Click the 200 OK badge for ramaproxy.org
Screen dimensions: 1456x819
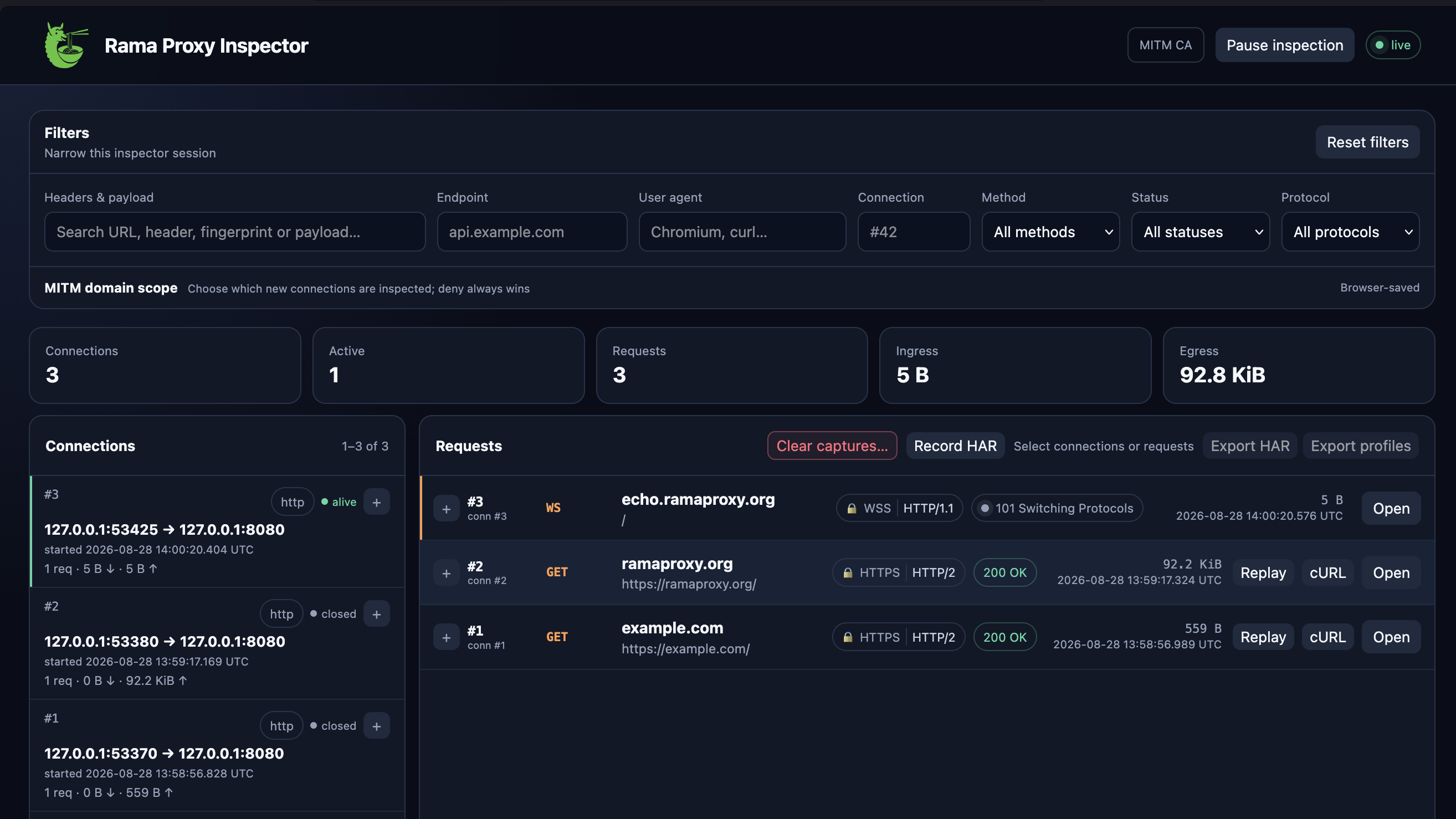point(1004,572)
